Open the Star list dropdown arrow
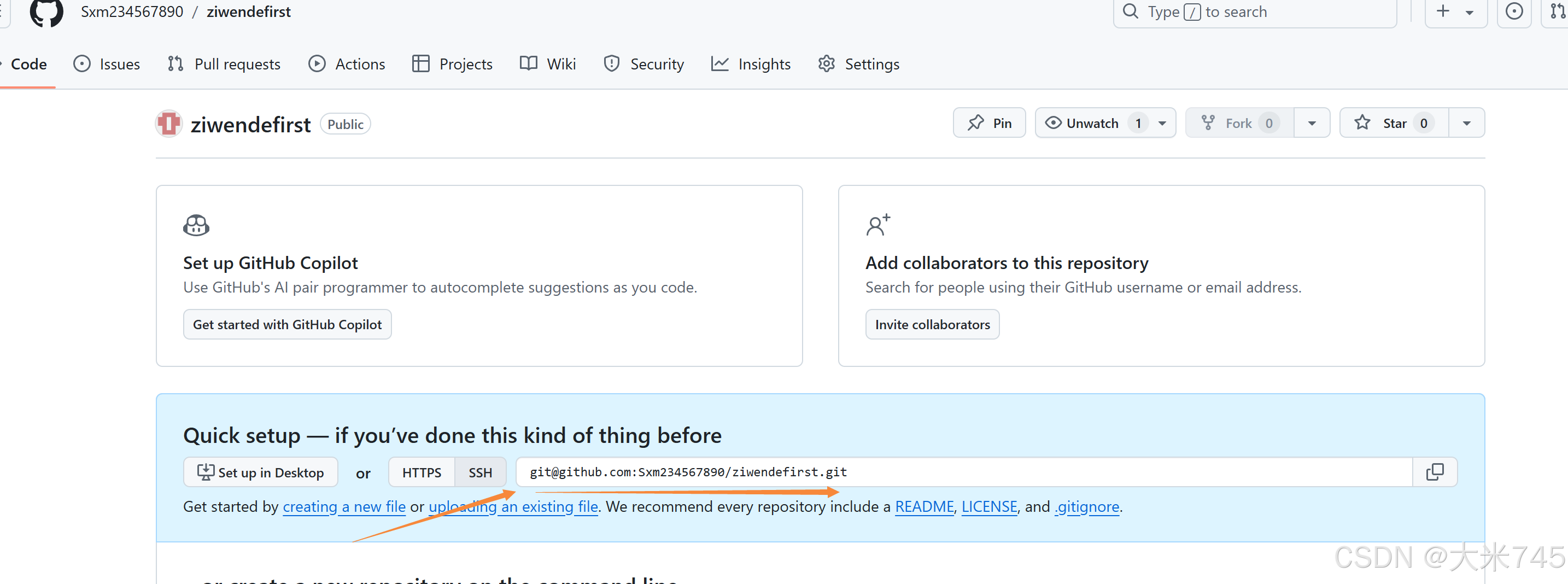 pyautogui.click(x=1467, y=122)
